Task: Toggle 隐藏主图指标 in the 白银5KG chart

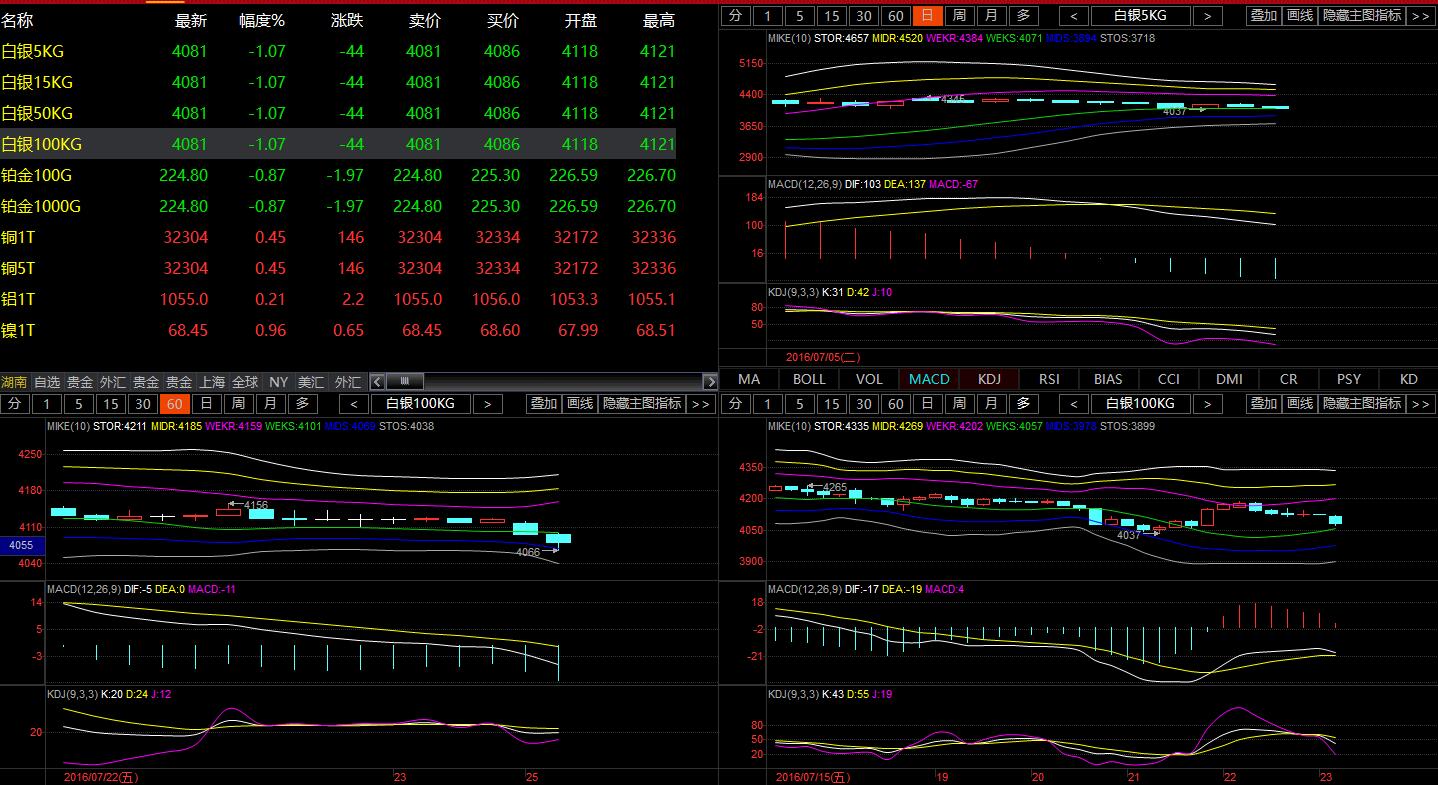Action: [x=1361, y=15]
